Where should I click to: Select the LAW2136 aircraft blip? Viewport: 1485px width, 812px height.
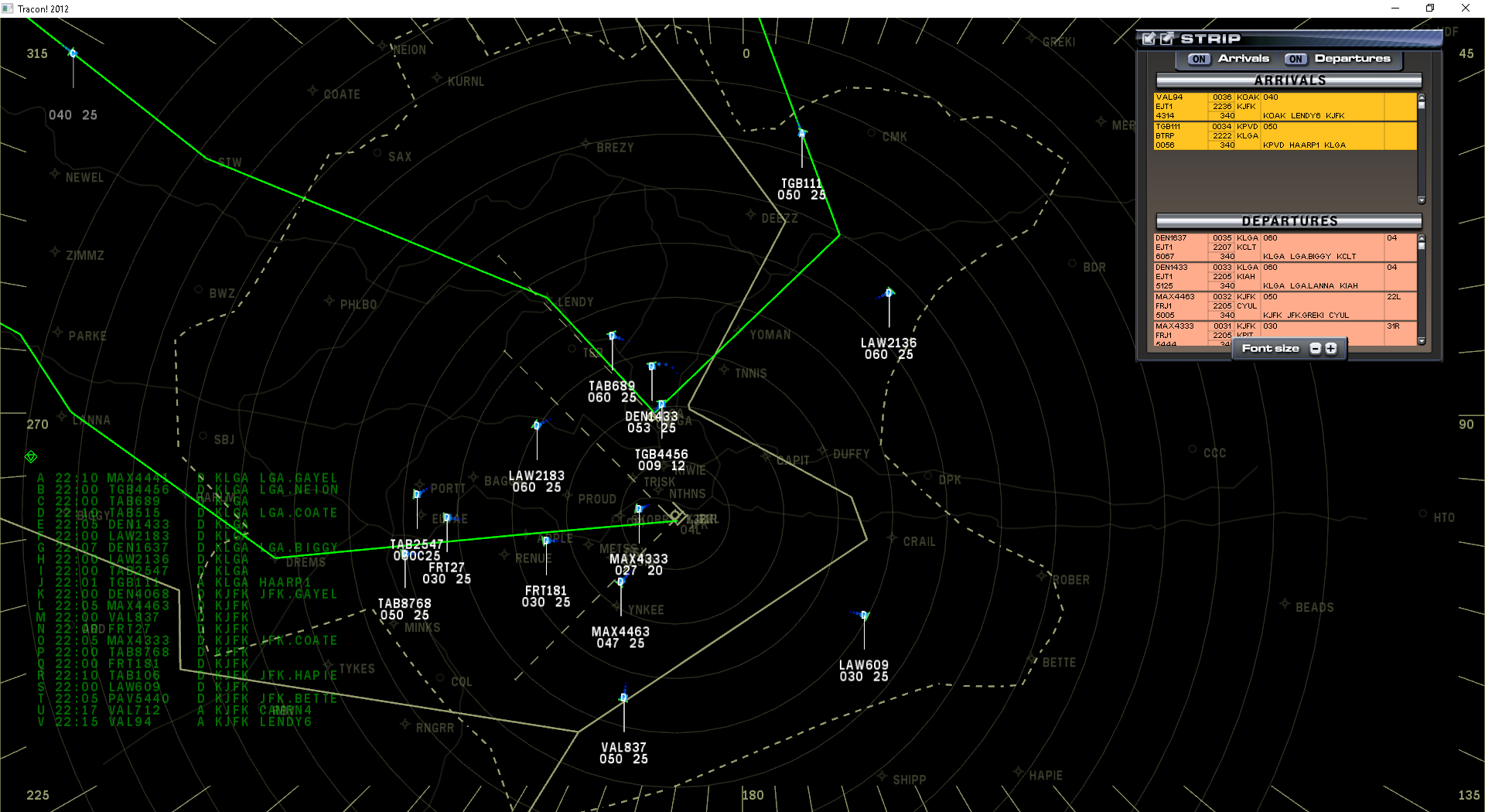pyautogui.click(x=888, y=294)
